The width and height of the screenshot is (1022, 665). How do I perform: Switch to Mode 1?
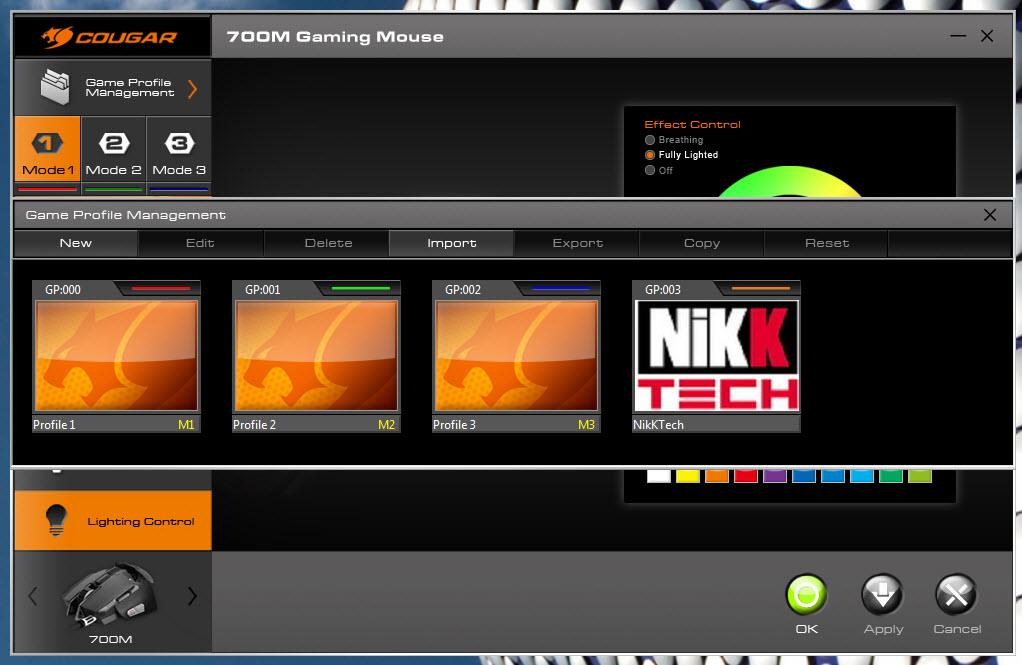48,149
